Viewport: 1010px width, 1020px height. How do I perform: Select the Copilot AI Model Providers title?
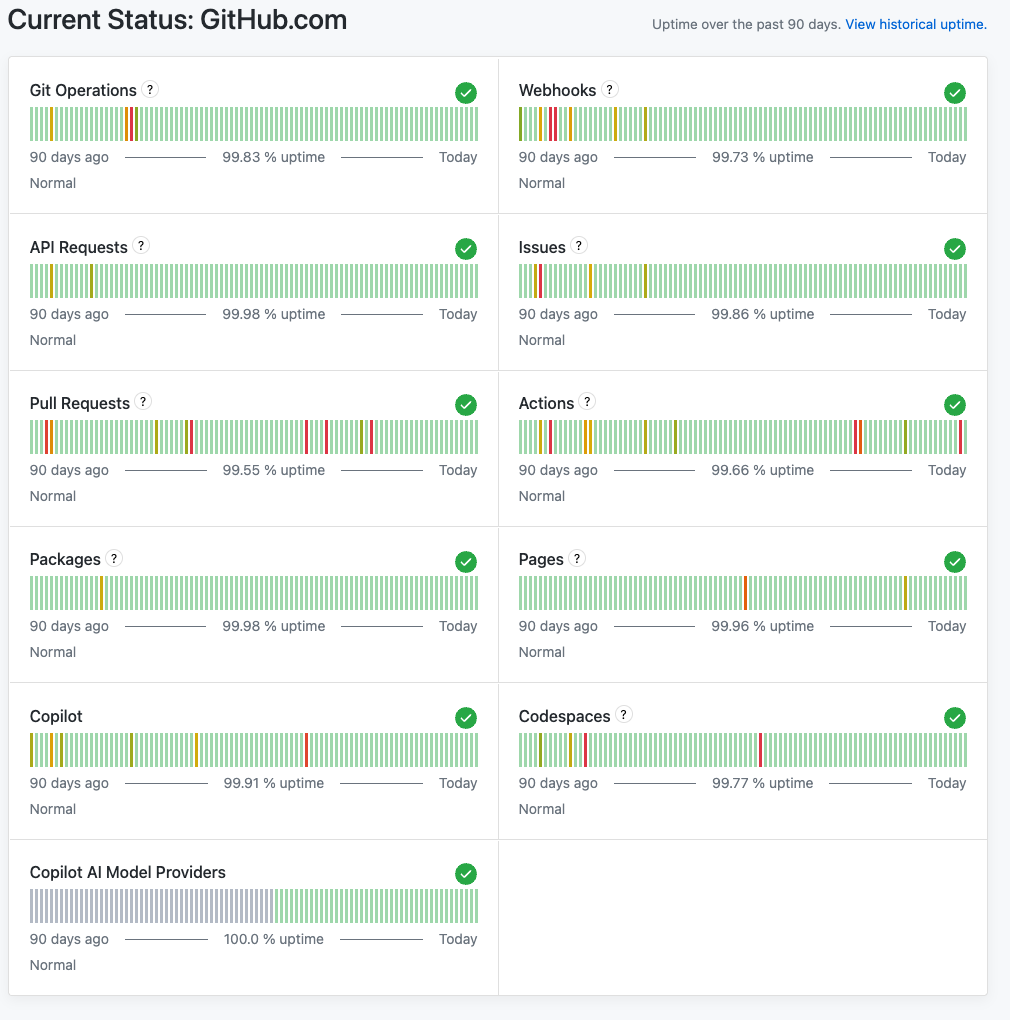point(127,872)
